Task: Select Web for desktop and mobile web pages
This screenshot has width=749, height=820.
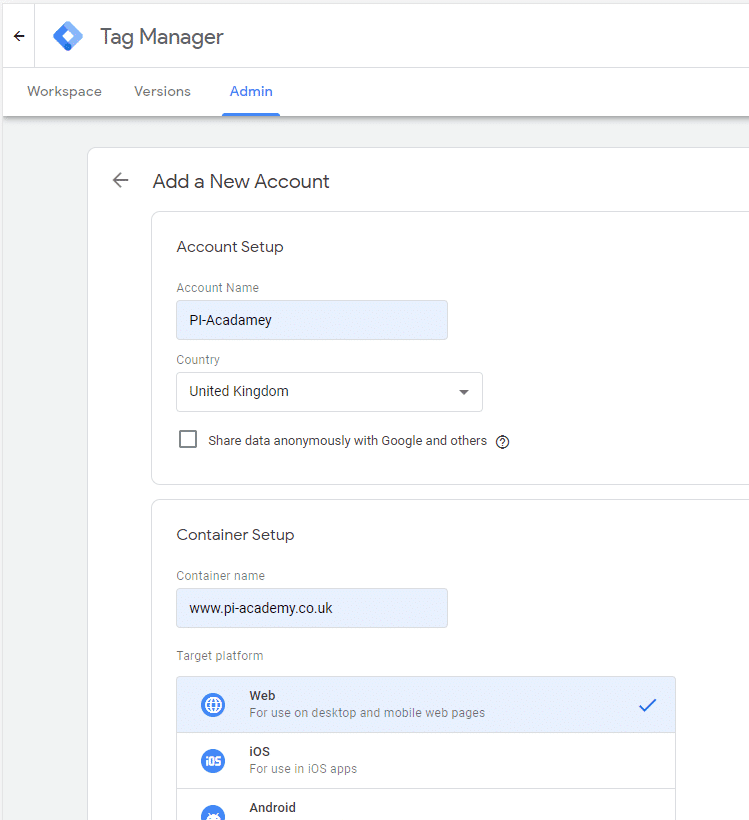Action: (x=426, y=704)
